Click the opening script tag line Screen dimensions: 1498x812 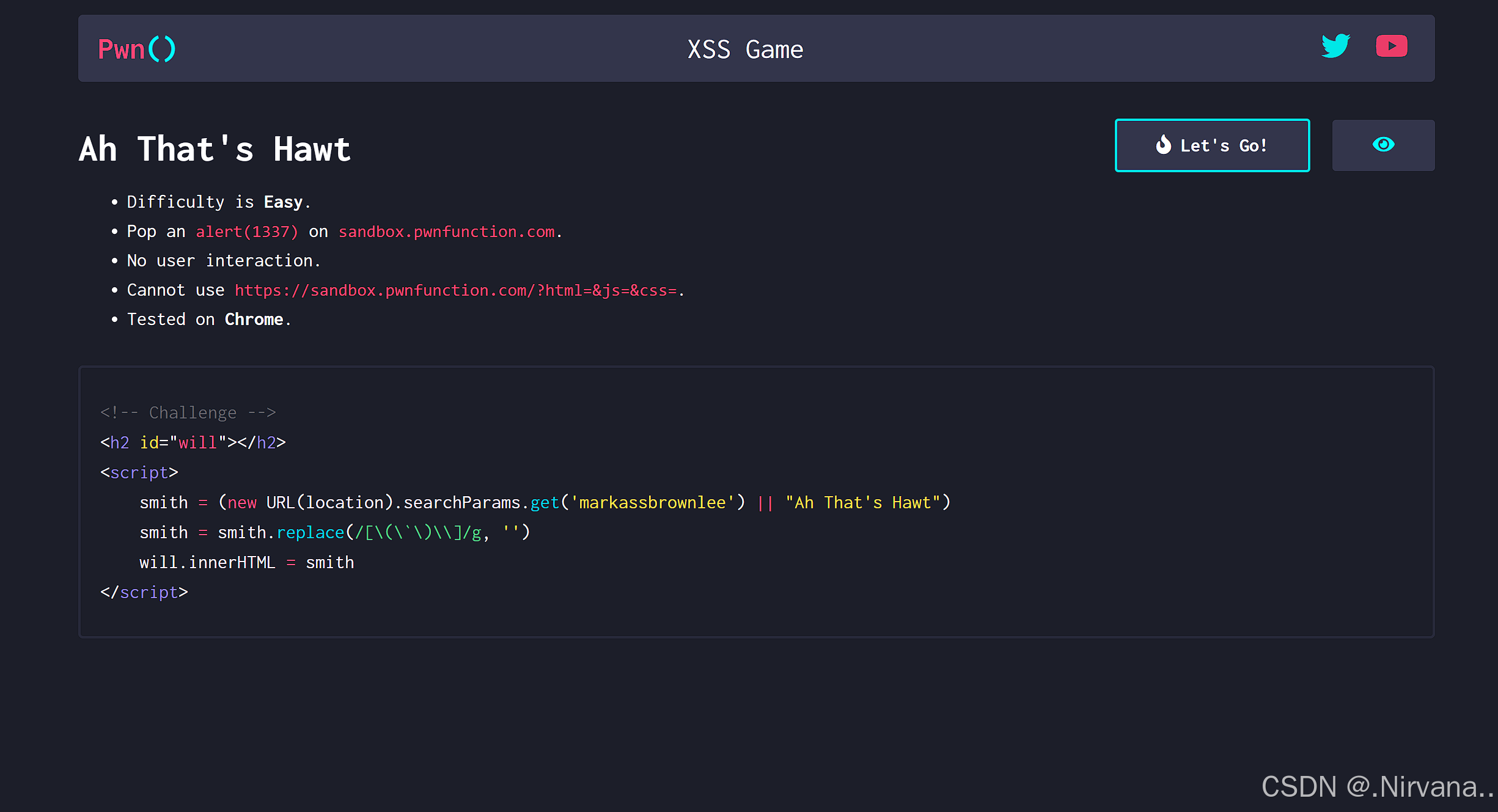tap(139, 472)
